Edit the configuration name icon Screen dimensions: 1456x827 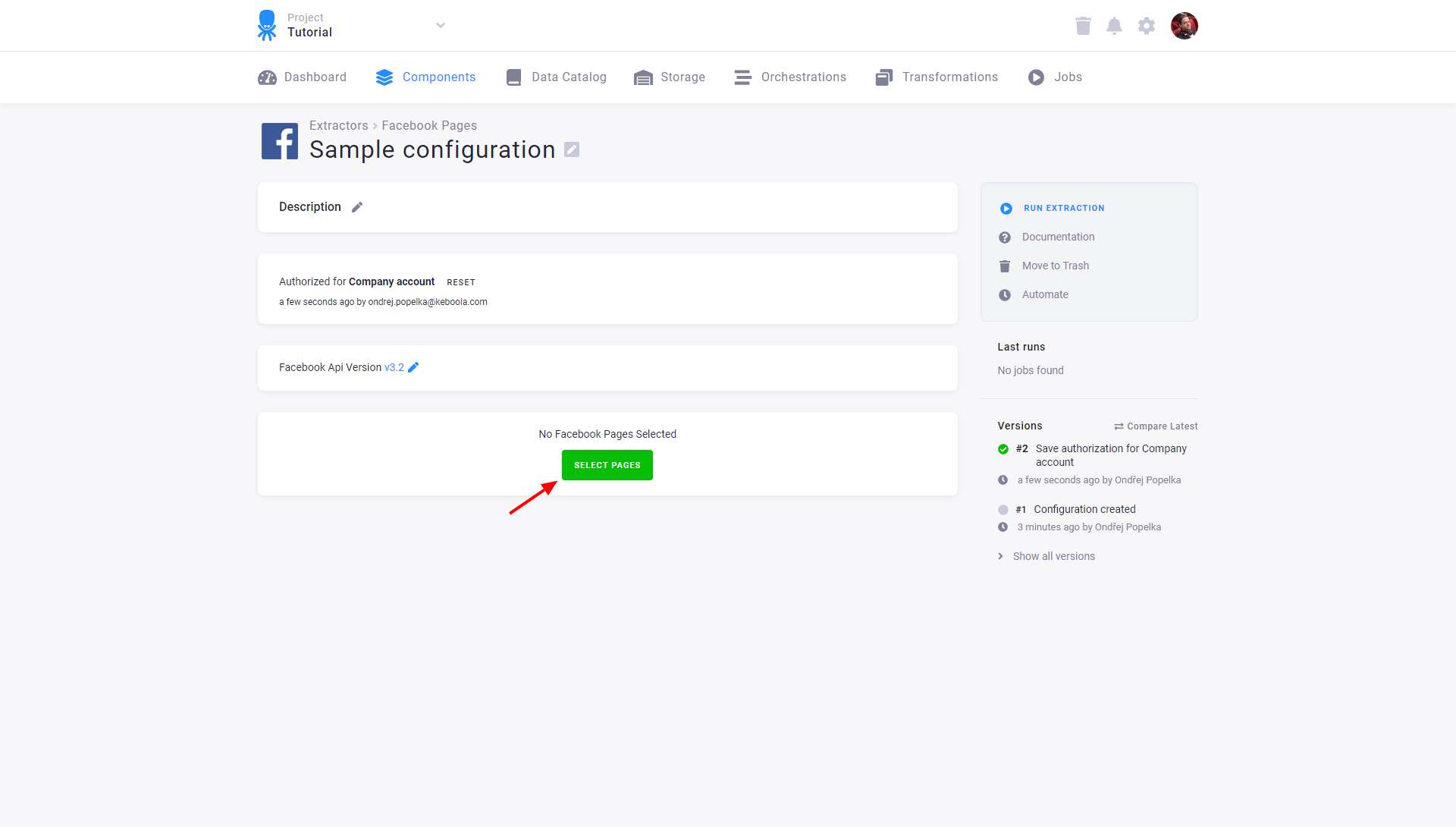coord(572,149)
